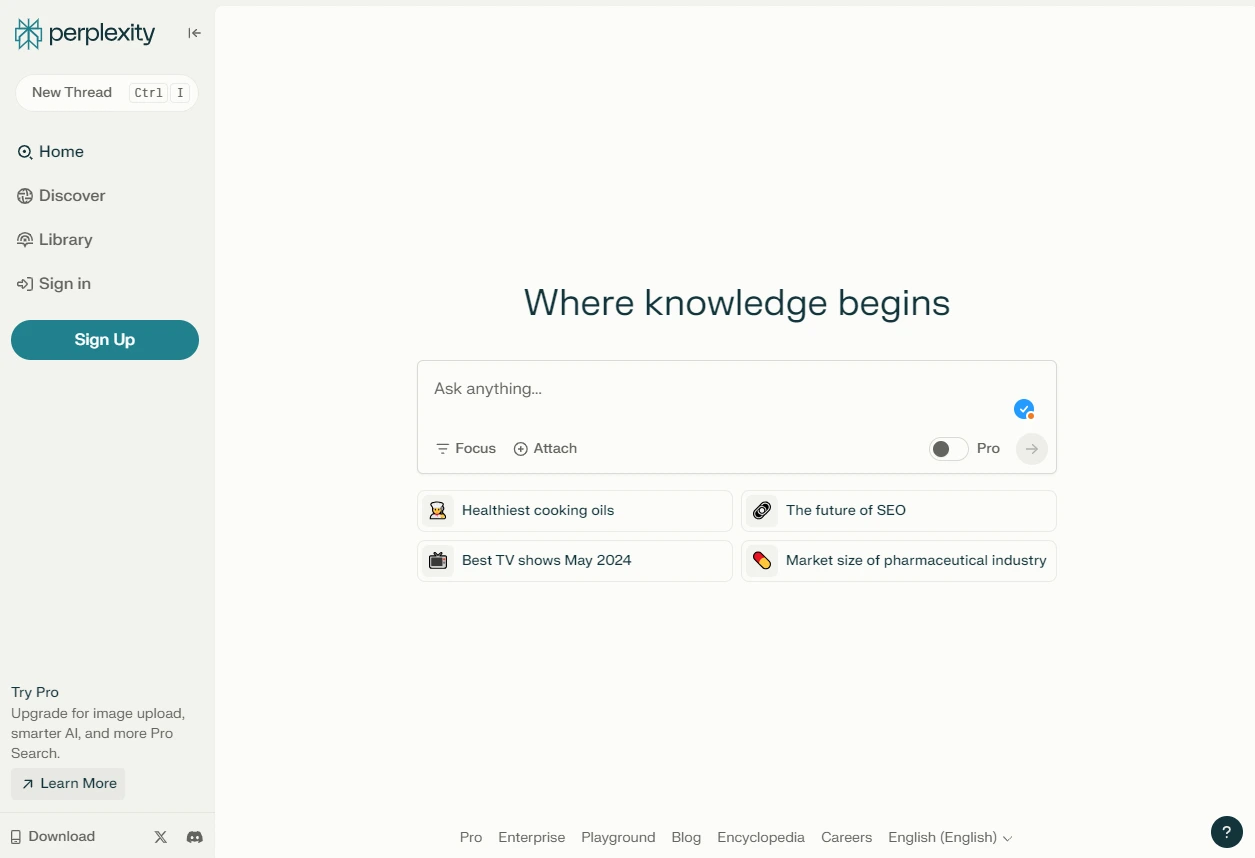Enable the Pro search toggle

948,449
